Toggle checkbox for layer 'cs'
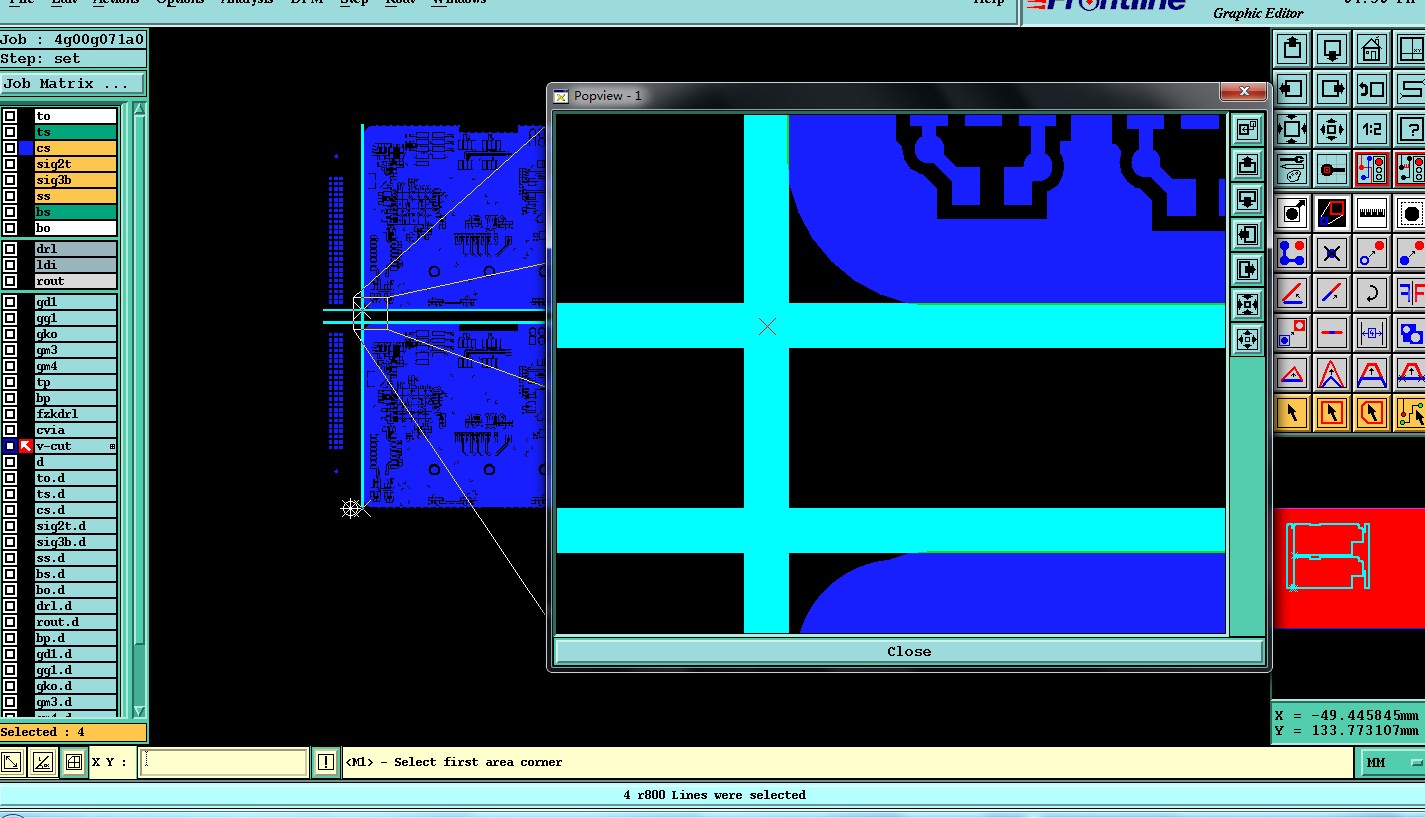 pos(10,148)
